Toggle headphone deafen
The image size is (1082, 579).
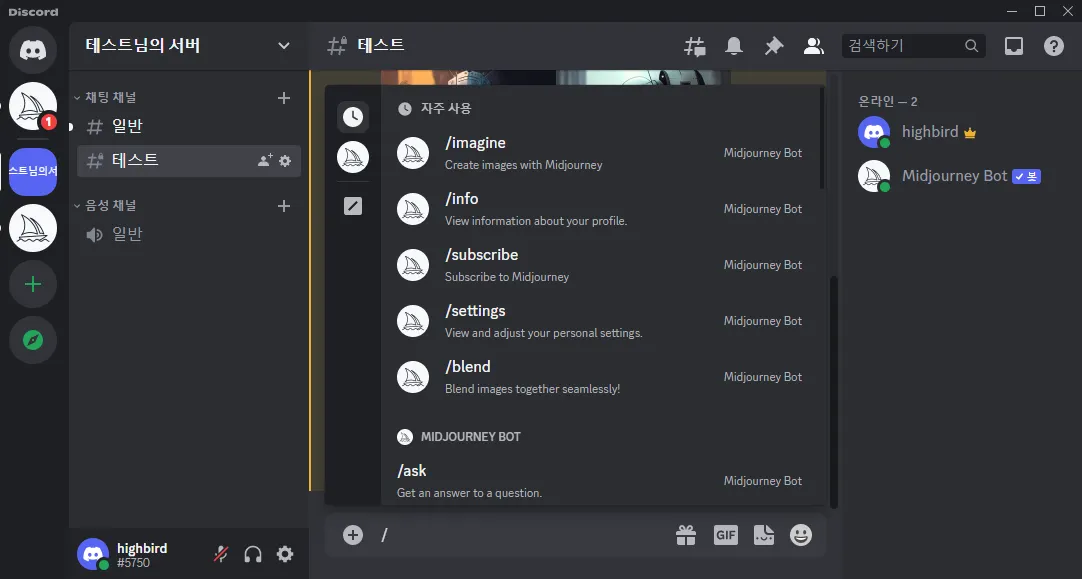click(253, 554)
